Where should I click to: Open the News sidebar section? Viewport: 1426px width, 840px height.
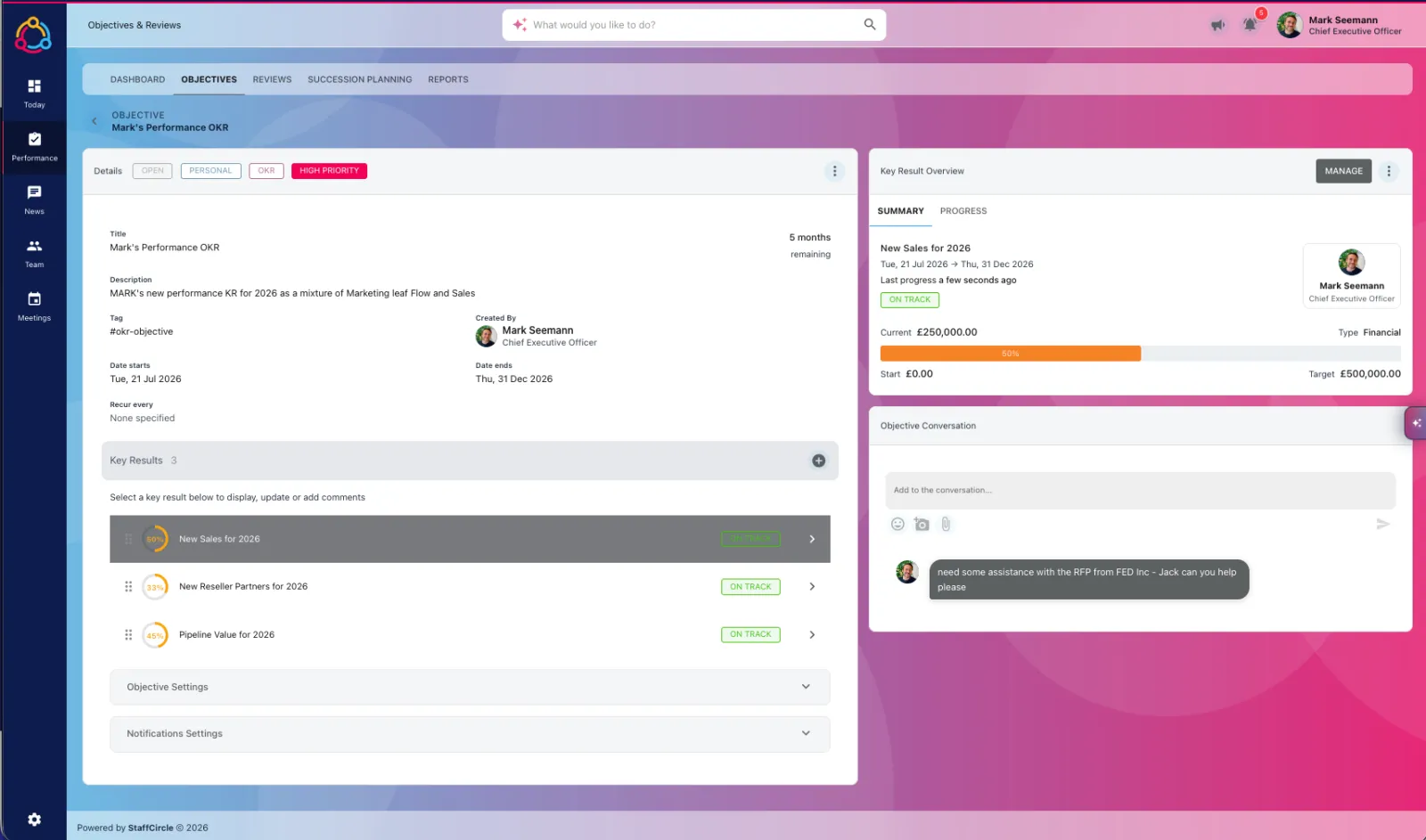[34, 200]
